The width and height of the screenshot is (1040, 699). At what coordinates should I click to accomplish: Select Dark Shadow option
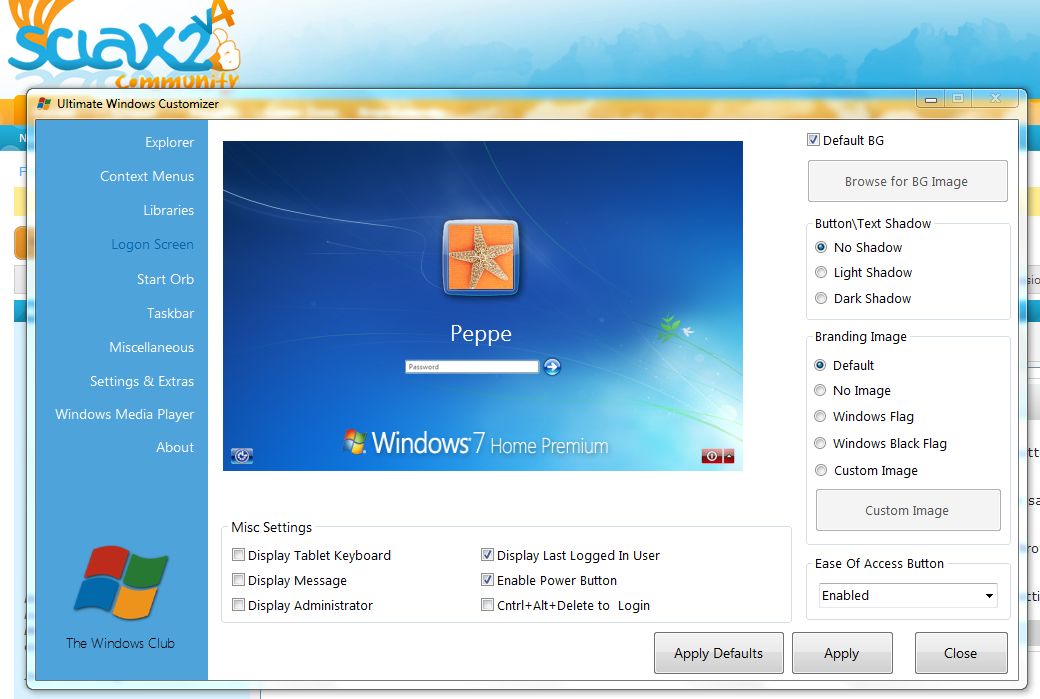pos(821,298)
